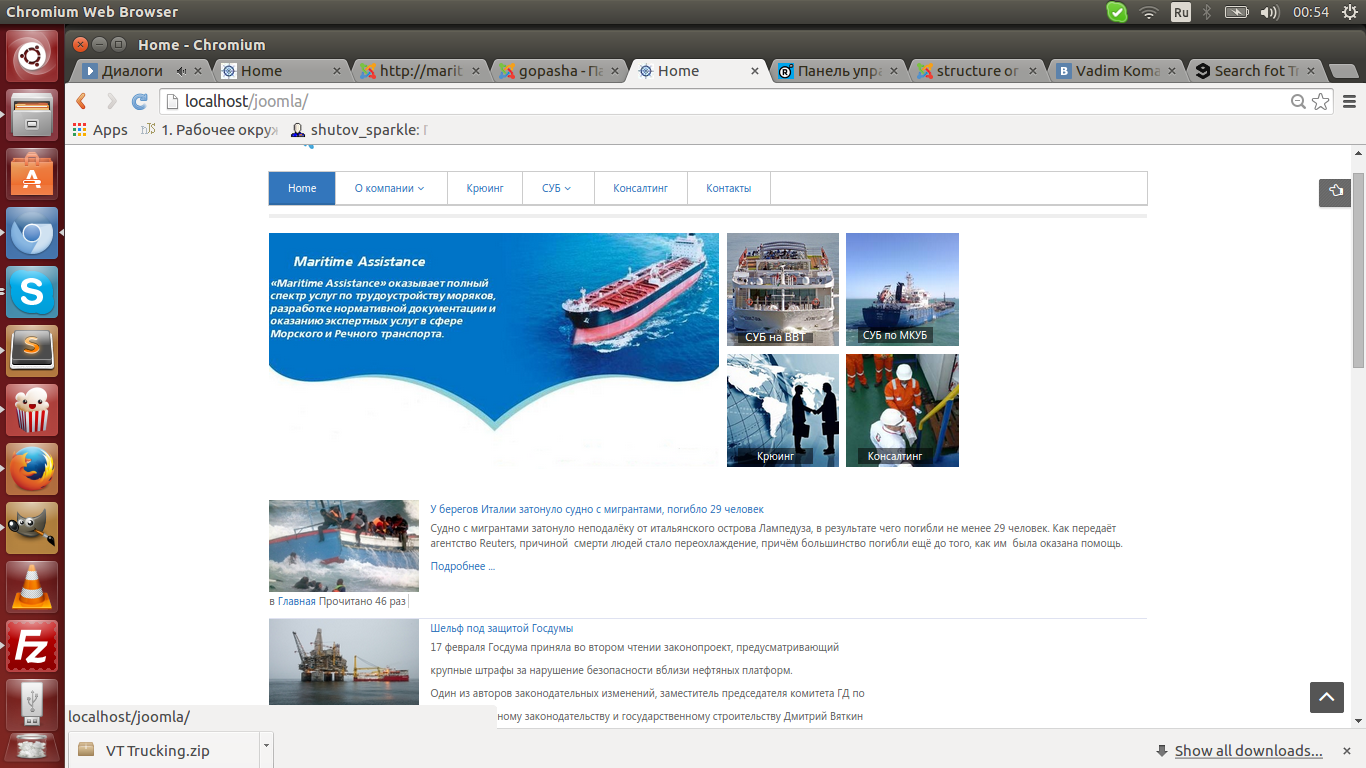Bookmark this page with the star icon
Viewport: 1366px width, 768px height.
1321,101
